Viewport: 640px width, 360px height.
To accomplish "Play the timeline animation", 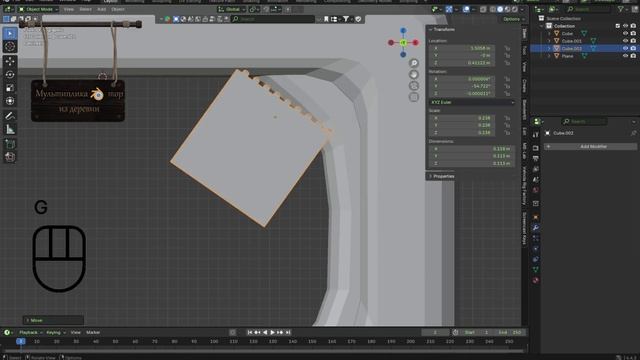I will click(273, 332).
